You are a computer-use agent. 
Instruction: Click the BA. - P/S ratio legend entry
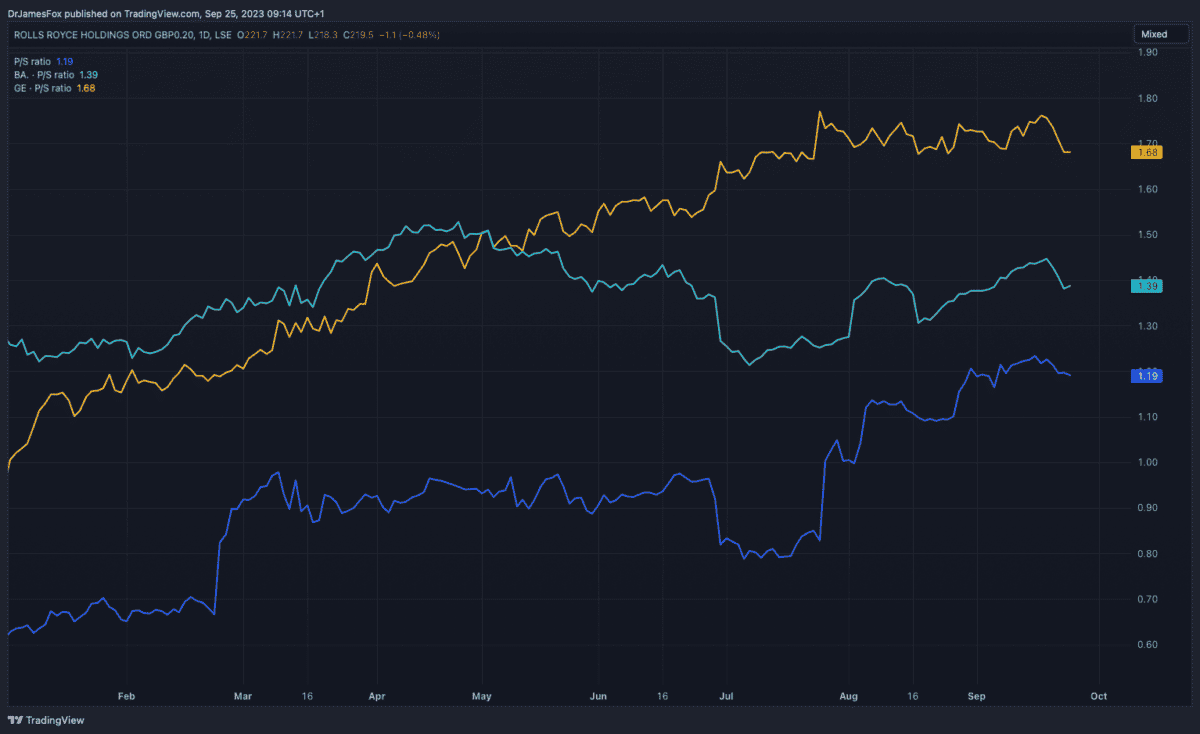(42, 75)
